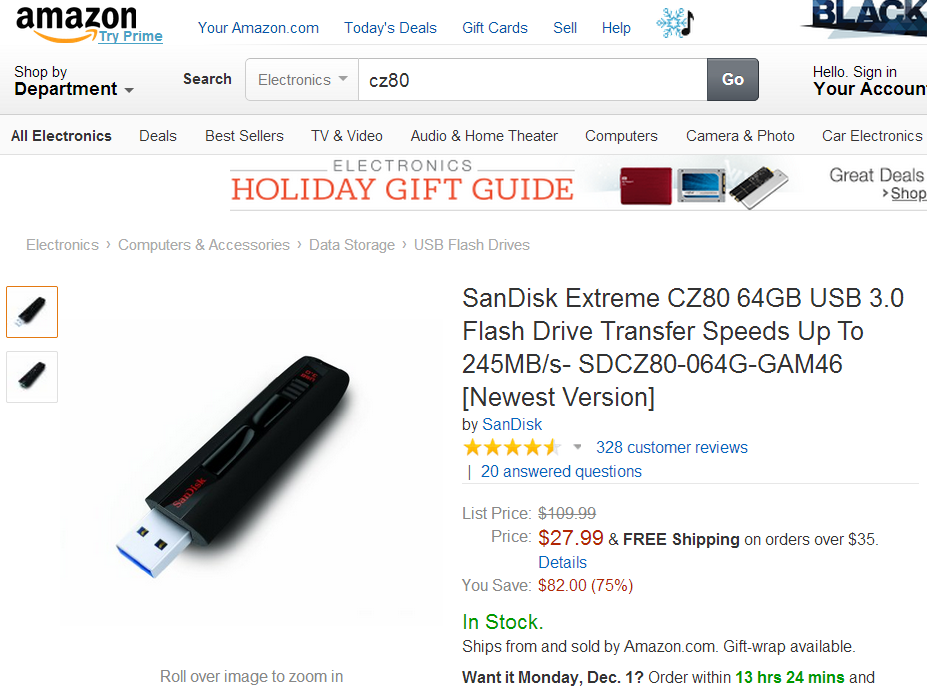Select the second flash drive thumbnail
Image resolution: width=927 pixels, height=689 pixels.
click(x=32, y=377)
